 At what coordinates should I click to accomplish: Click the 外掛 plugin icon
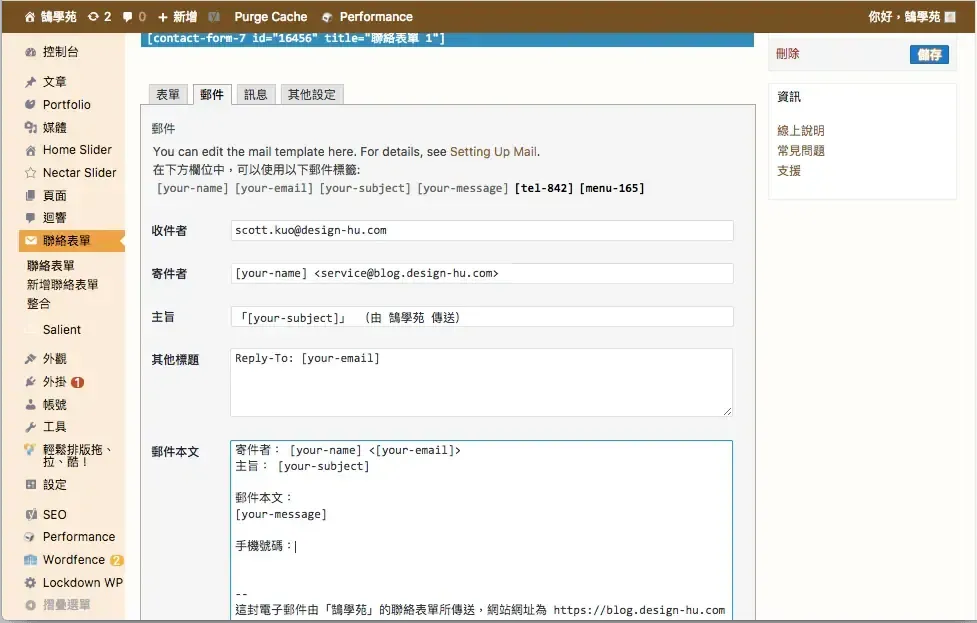click(31, 382)
